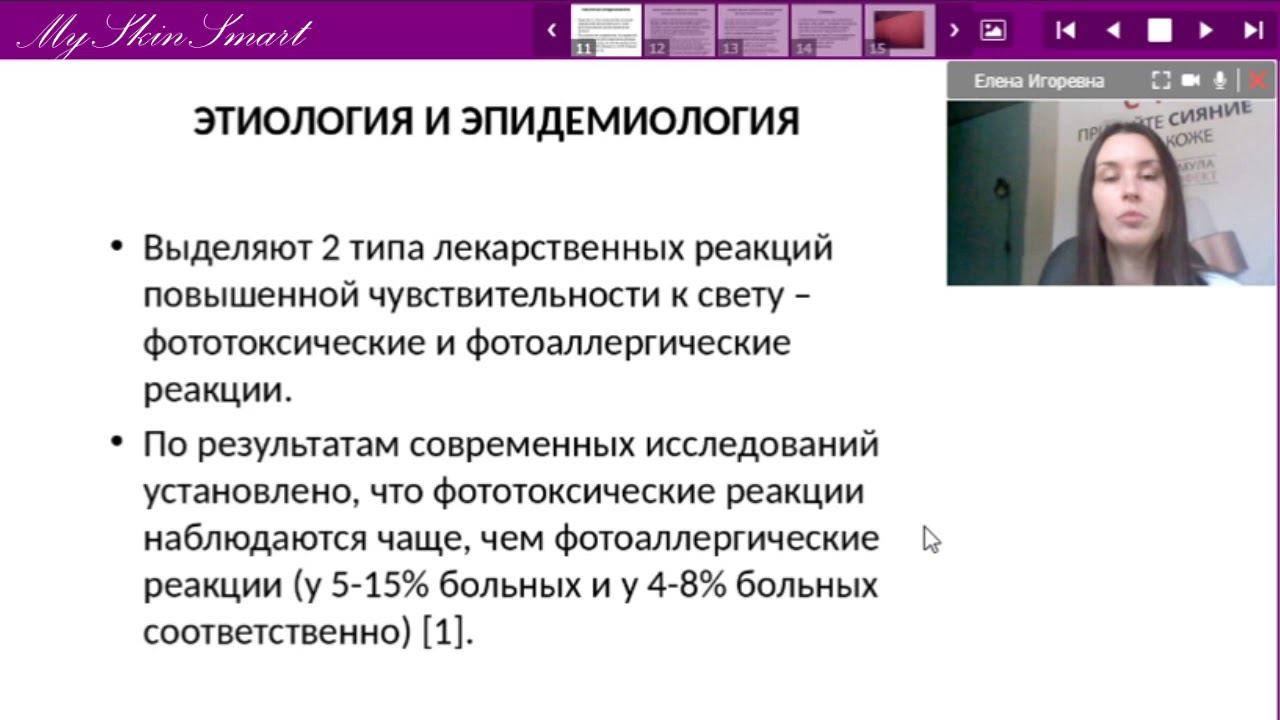1280x720 pixels.
Task: Show next slide thumbnails with right chevron
Action: coord(955,30)
